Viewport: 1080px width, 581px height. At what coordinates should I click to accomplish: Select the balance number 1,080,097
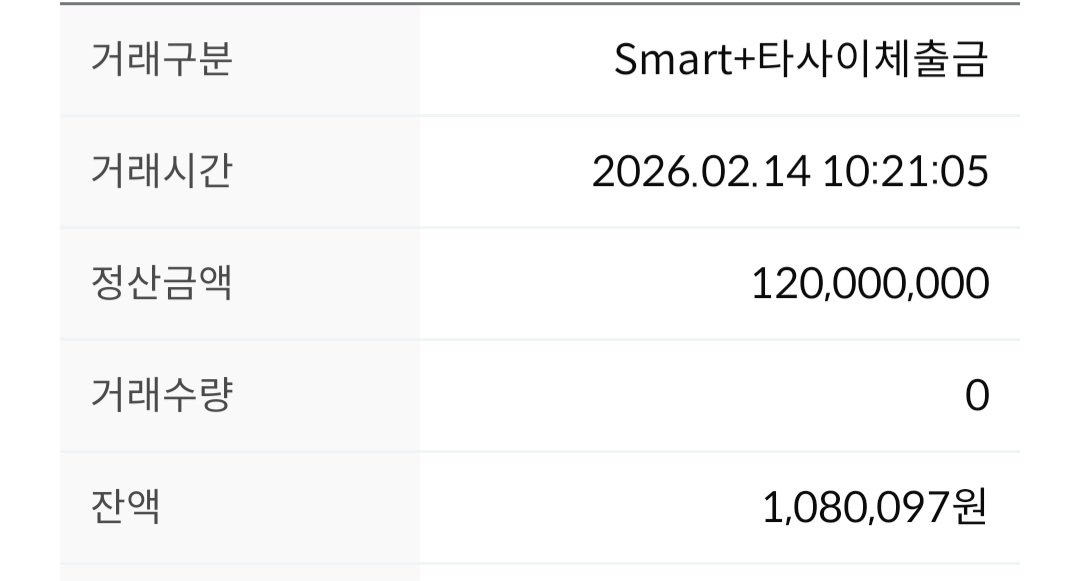(x=854, y=508)
